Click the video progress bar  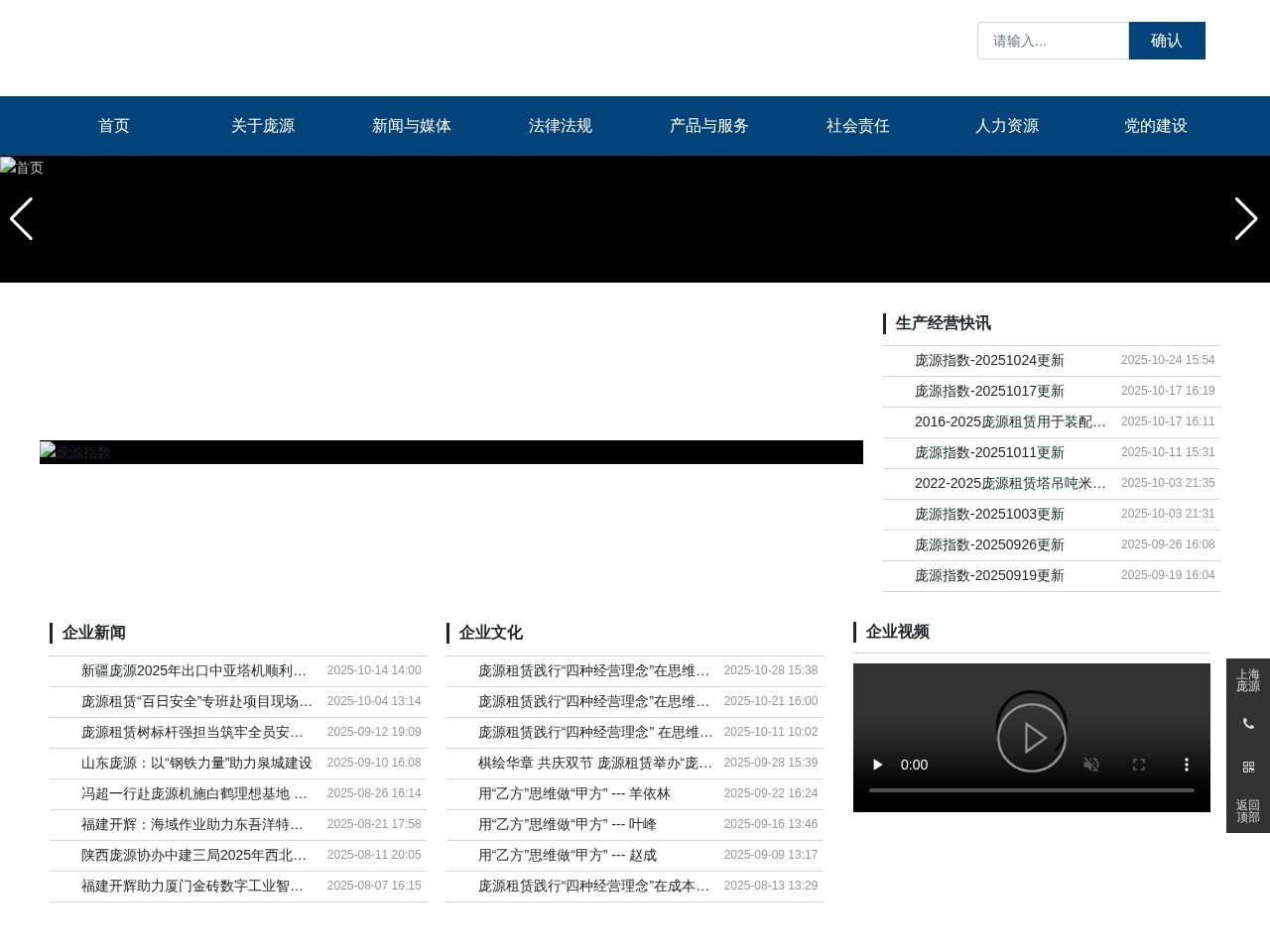[1032, 790]
